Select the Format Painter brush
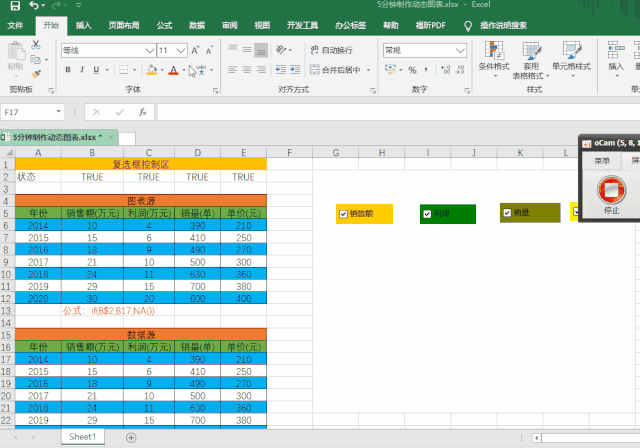The height and width of the screenshot is (448, 640). point(36,74)
